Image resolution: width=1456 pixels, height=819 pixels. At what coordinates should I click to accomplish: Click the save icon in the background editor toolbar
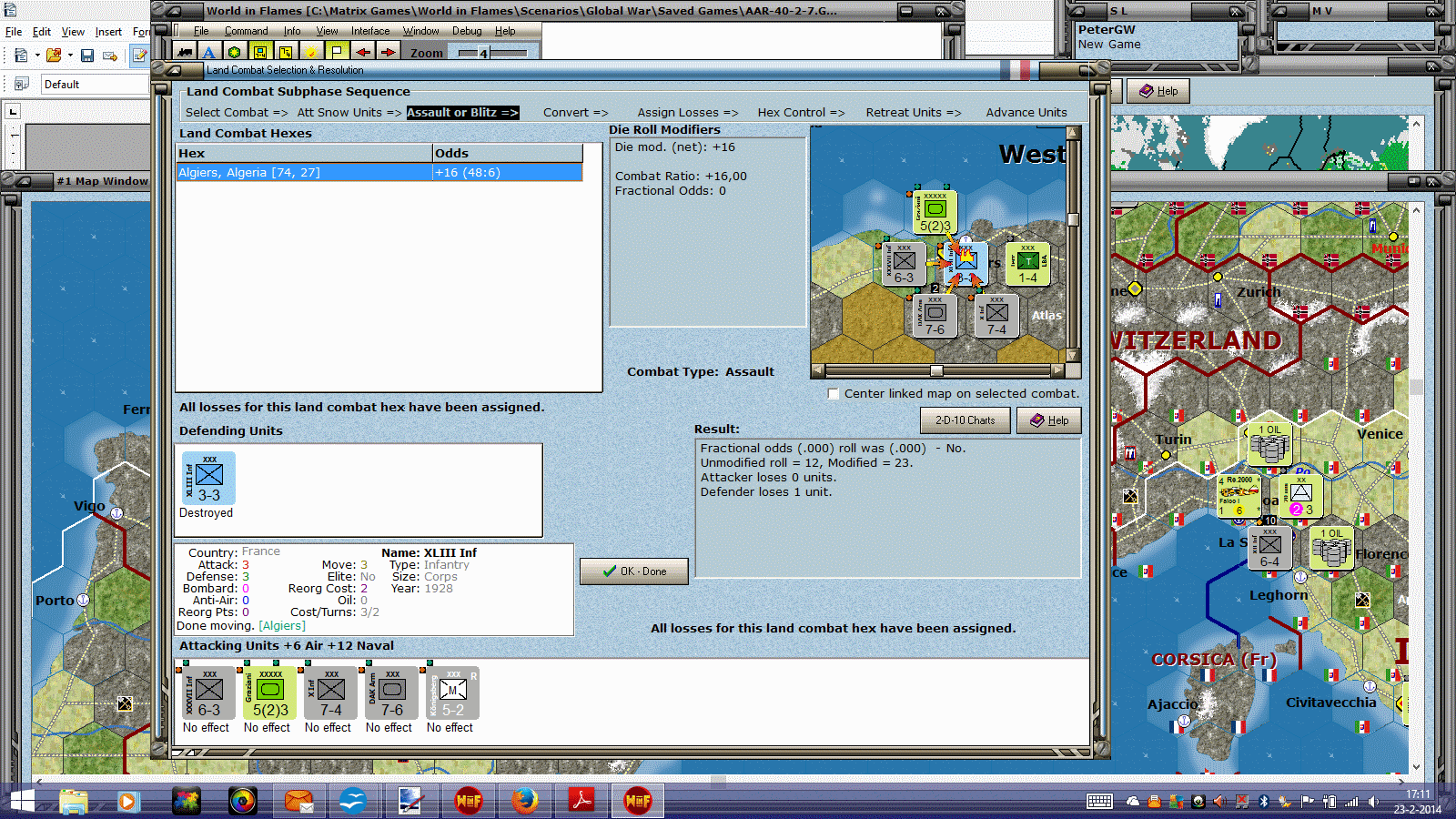click(87, 56)
